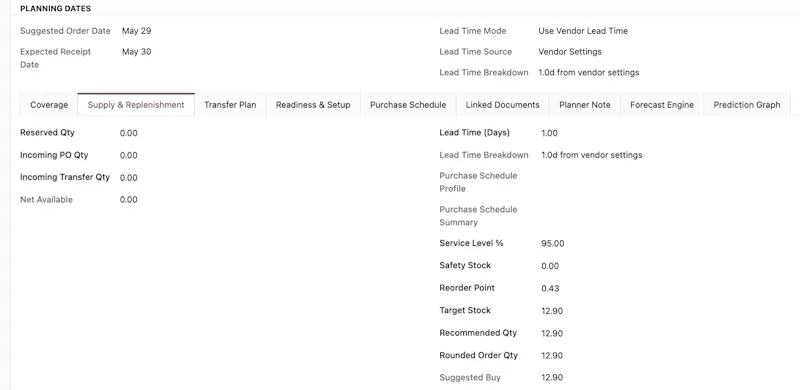The height and width of the screenshot is (390, 800).
Task: Click the Use Vendor Lead Time value
Action: pos(583,31)
